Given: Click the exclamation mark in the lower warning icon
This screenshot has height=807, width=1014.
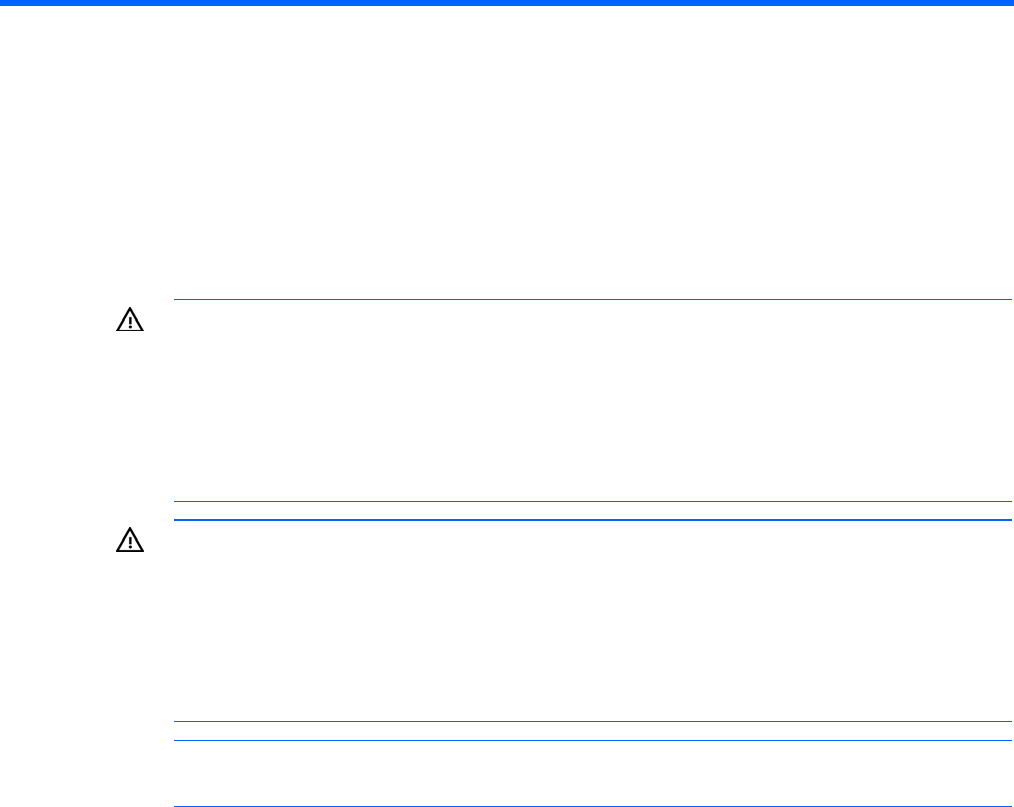Looking at the screenshot, I should [x=131, y=543].
